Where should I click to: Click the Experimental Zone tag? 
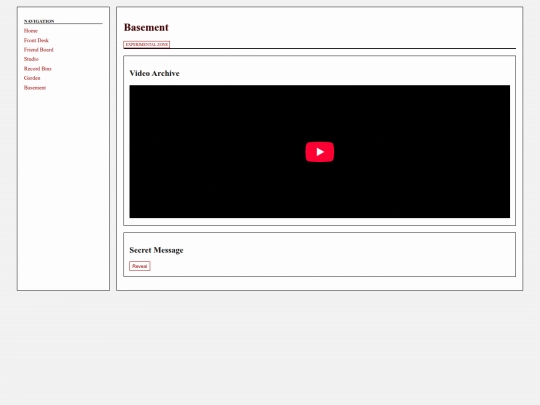(147, 44)
